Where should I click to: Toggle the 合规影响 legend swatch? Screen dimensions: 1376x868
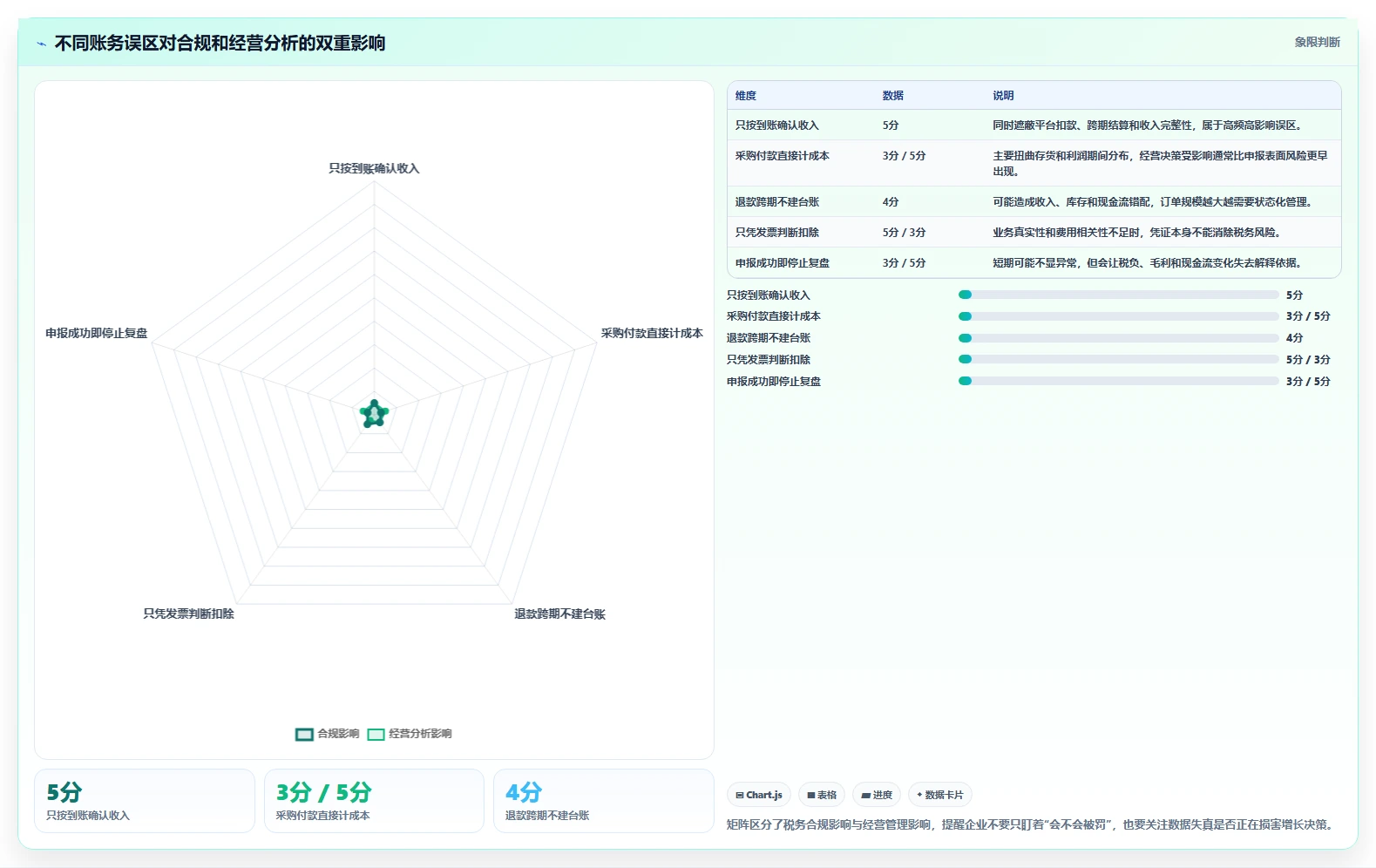click(x=304, y=734)
